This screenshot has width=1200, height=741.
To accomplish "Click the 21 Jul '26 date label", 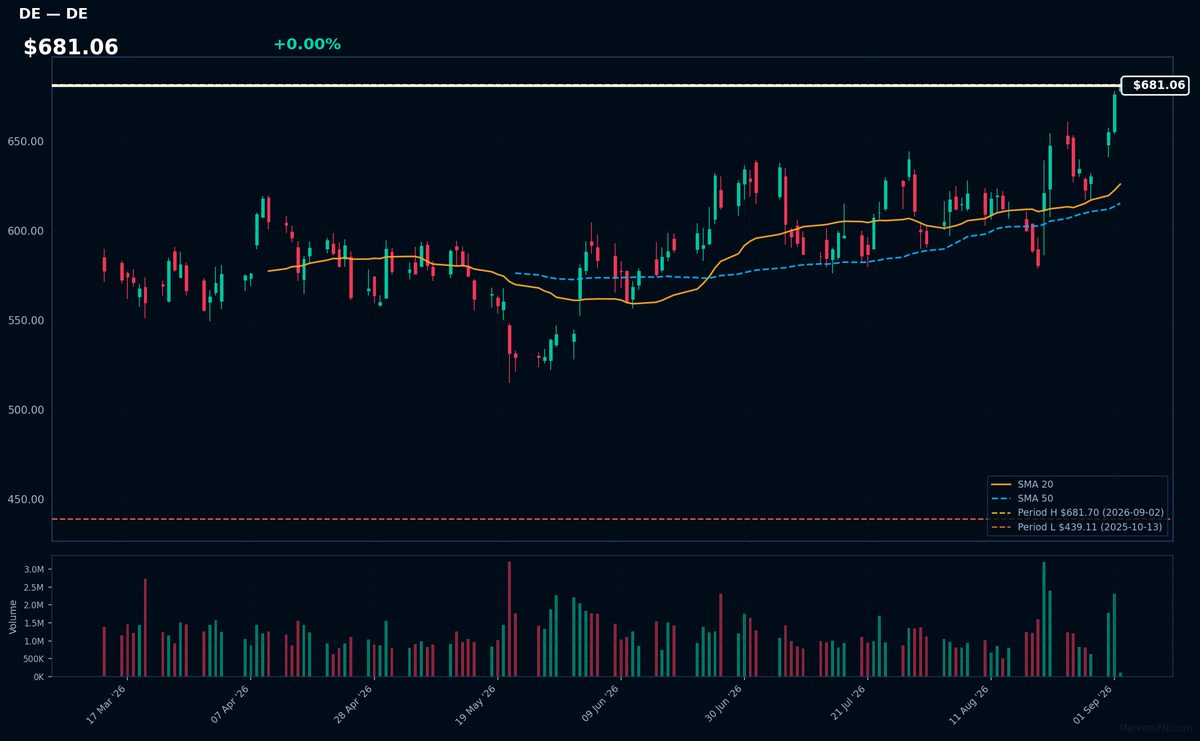I will coord(847,705).
